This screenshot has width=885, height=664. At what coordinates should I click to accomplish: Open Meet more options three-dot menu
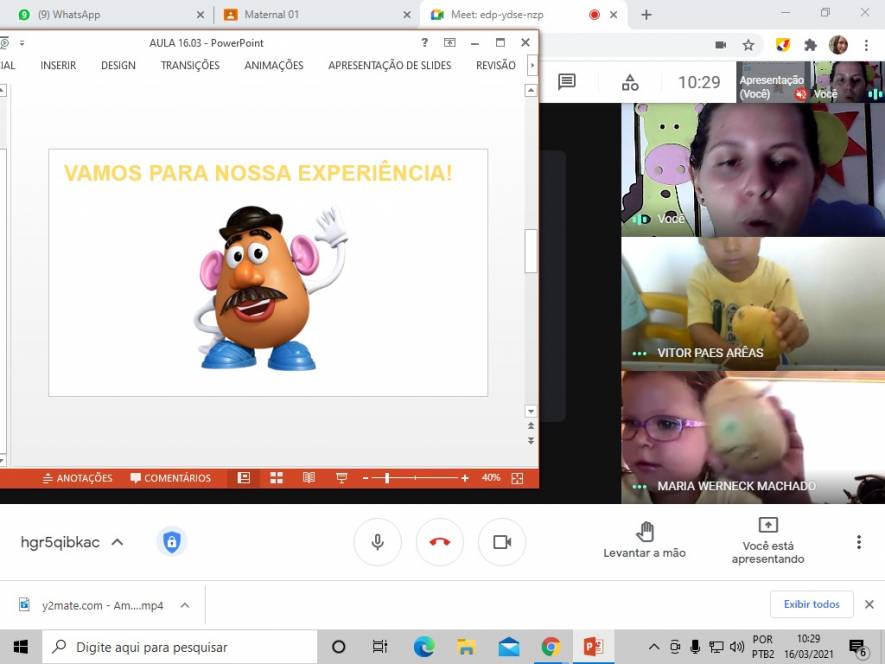(x=858, y=542)
